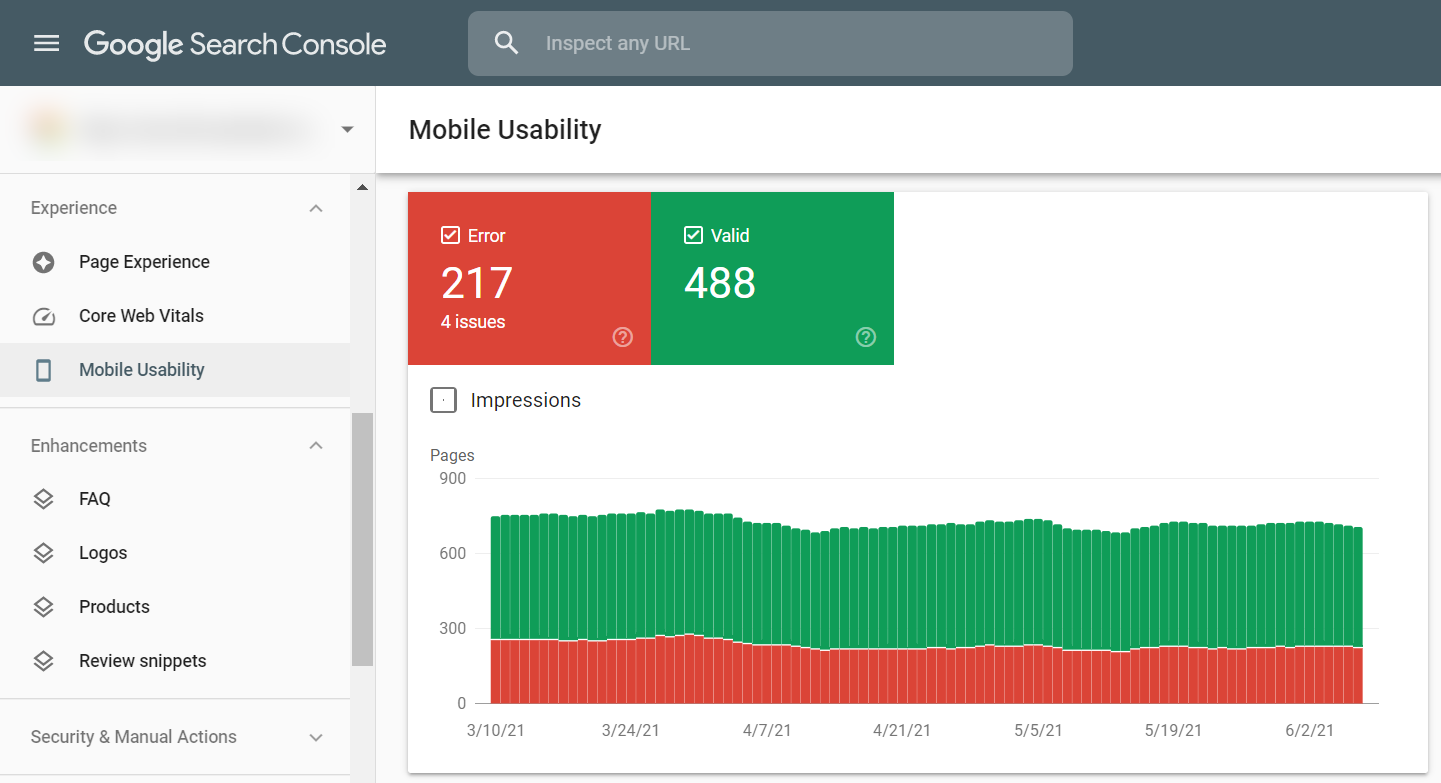Viewport: 1441px width, 783px height.
Task: Uncheck the Valid checkbox
Action: [693, 236]
